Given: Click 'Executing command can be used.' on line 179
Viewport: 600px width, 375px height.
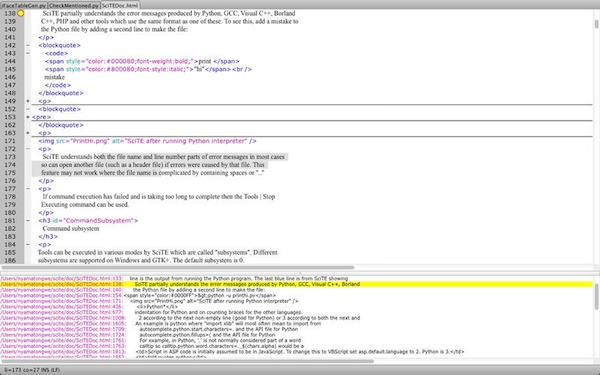Looking at the screenshot, I should tap(85, 205).
